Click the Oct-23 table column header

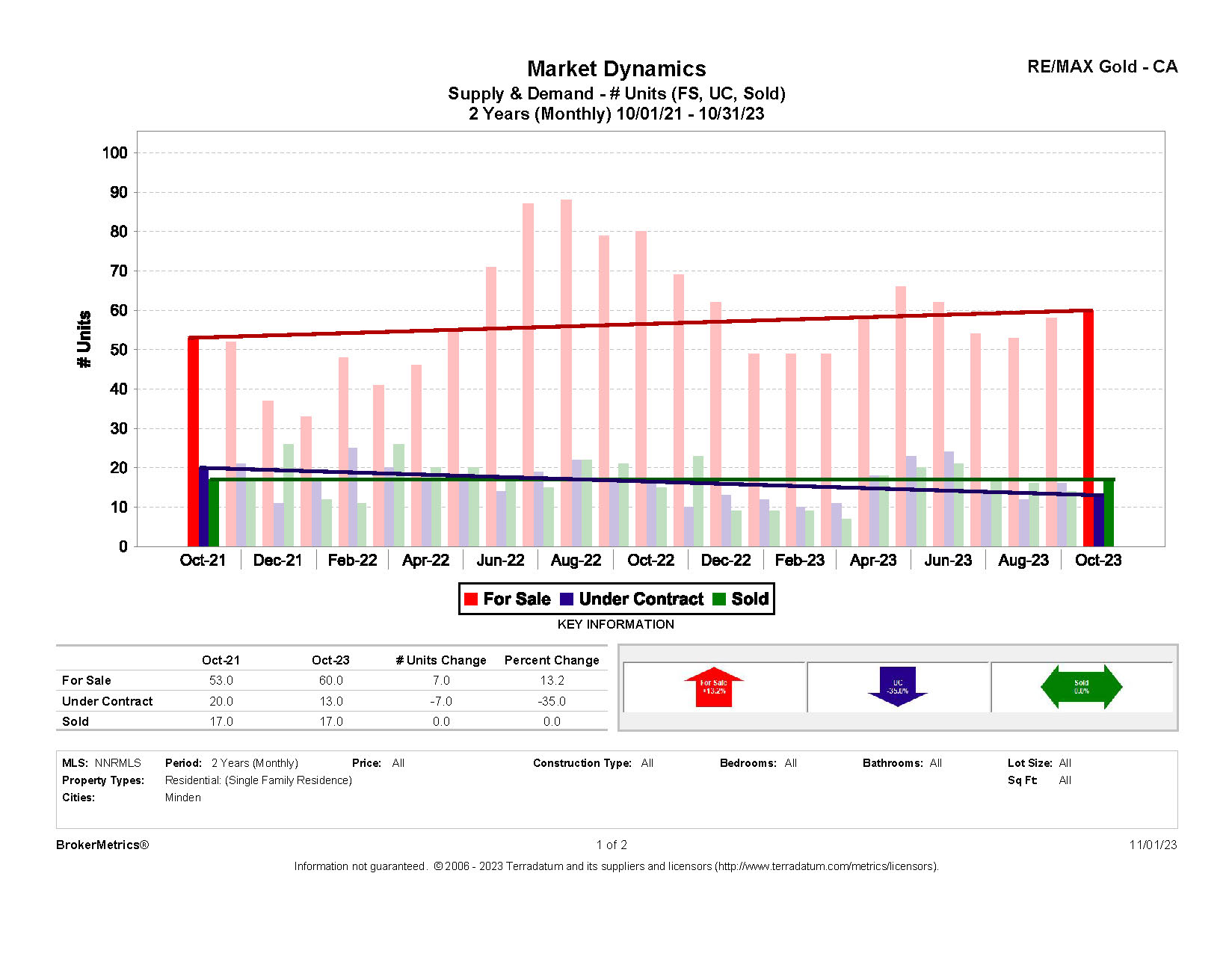tap(330, 660)
